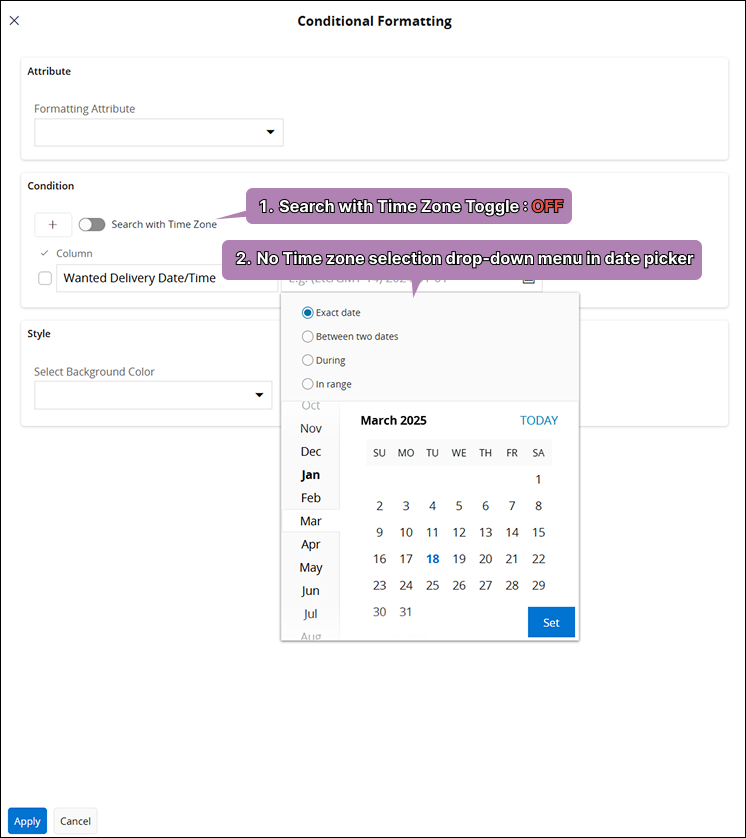Select March 30 in the calendar
This screenshot has height=838, width=746.
pyautogui.click(x=379, y=612)
